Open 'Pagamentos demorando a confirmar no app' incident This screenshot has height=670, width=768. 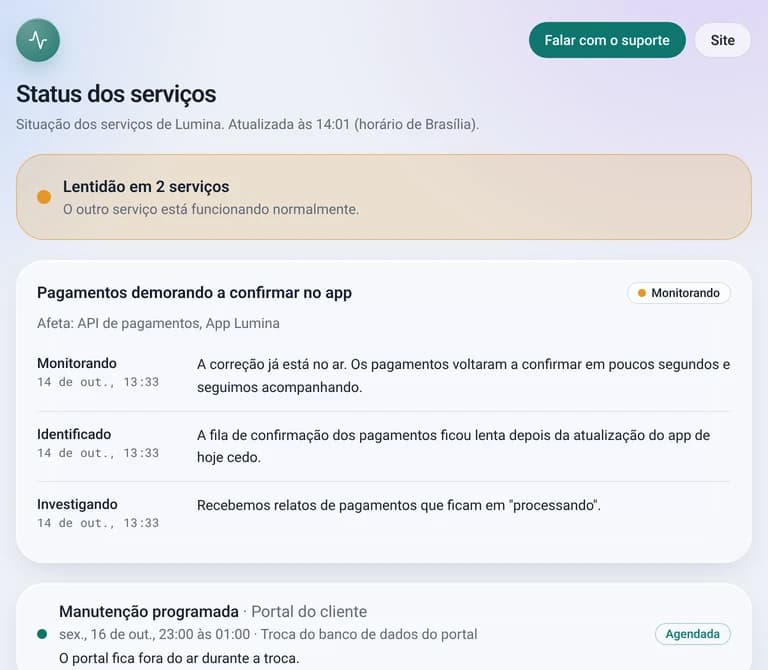pyautogui.click(x=194, y=293)
